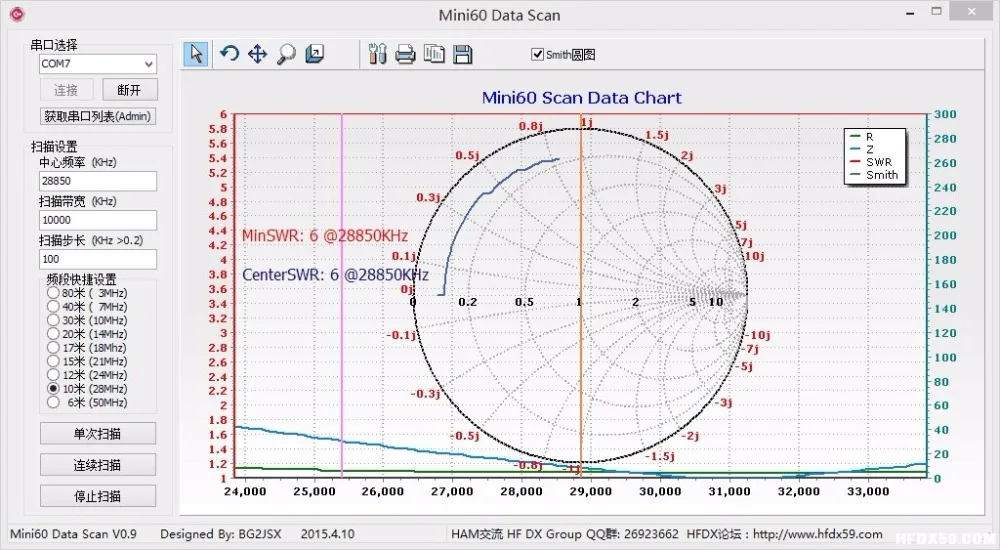Click the 断开 disconnect button

[129, 90]
